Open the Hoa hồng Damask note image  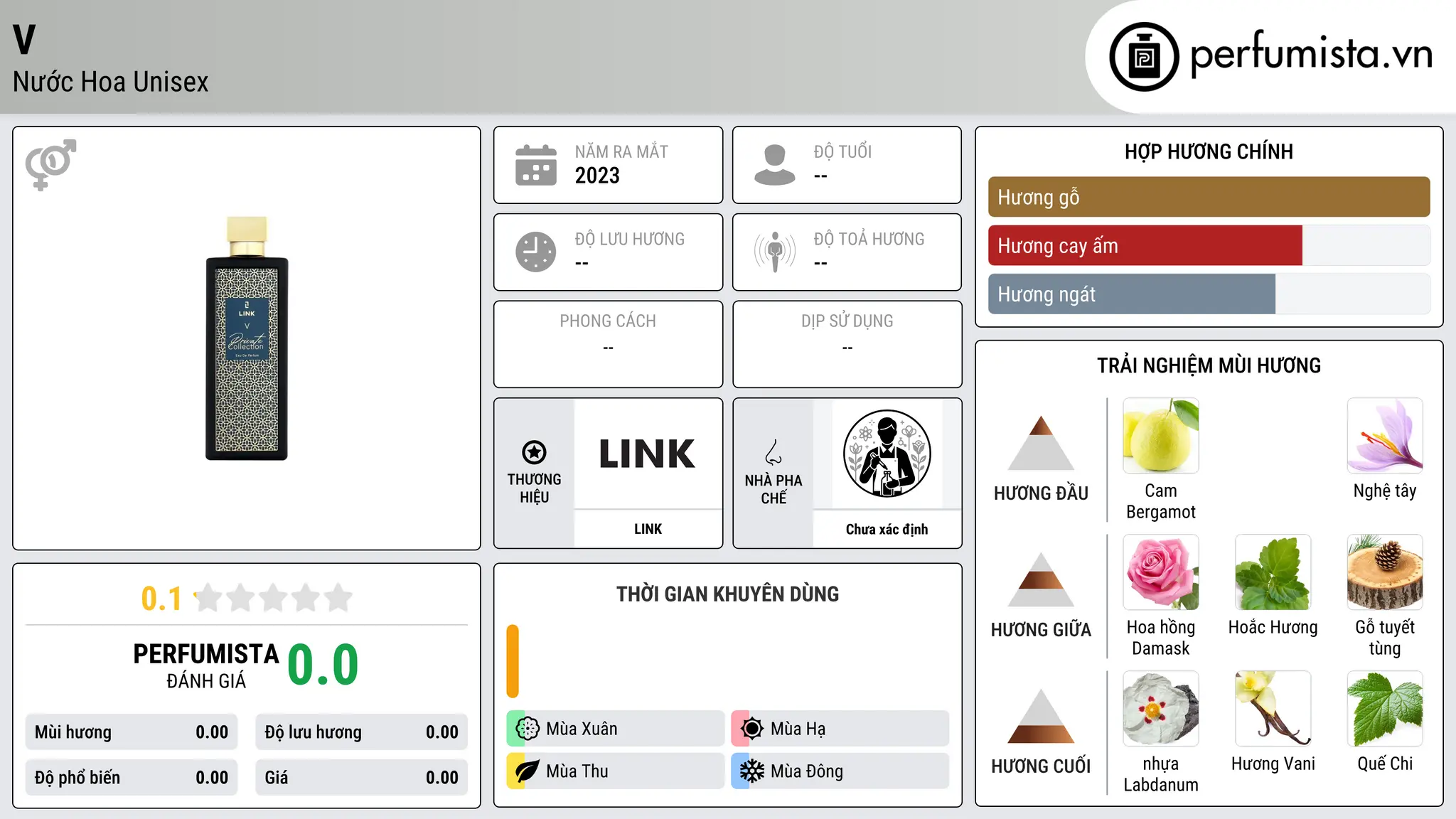pos(1161,572)
